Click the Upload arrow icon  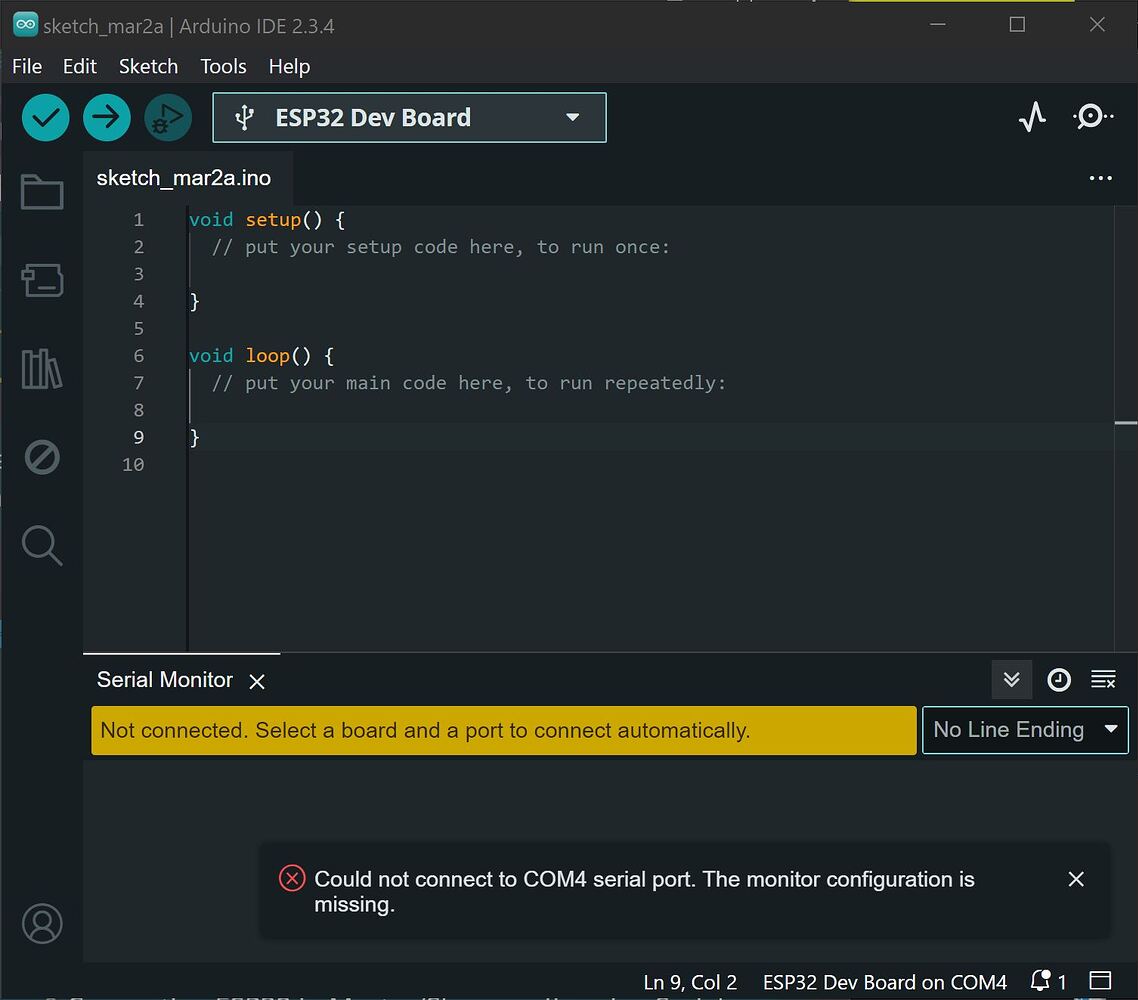[x=106, y=117]
